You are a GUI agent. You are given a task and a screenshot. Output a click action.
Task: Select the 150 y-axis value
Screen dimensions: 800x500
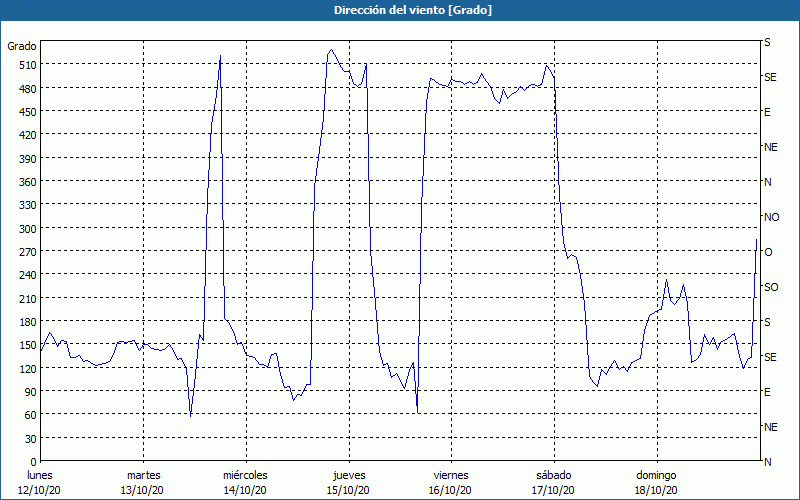tap(28, 345)
